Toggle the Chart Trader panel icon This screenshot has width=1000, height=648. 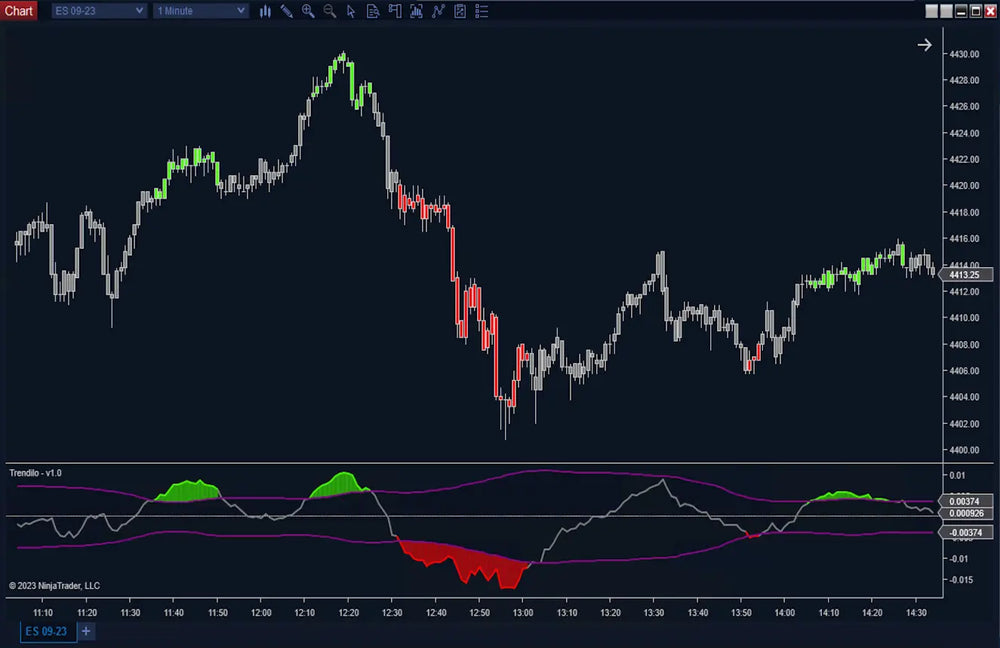pos(394,11)
